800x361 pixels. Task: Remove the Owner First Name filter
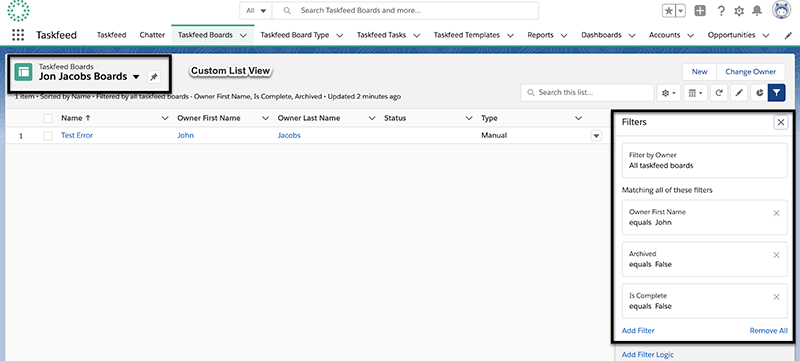click(777, 213)
